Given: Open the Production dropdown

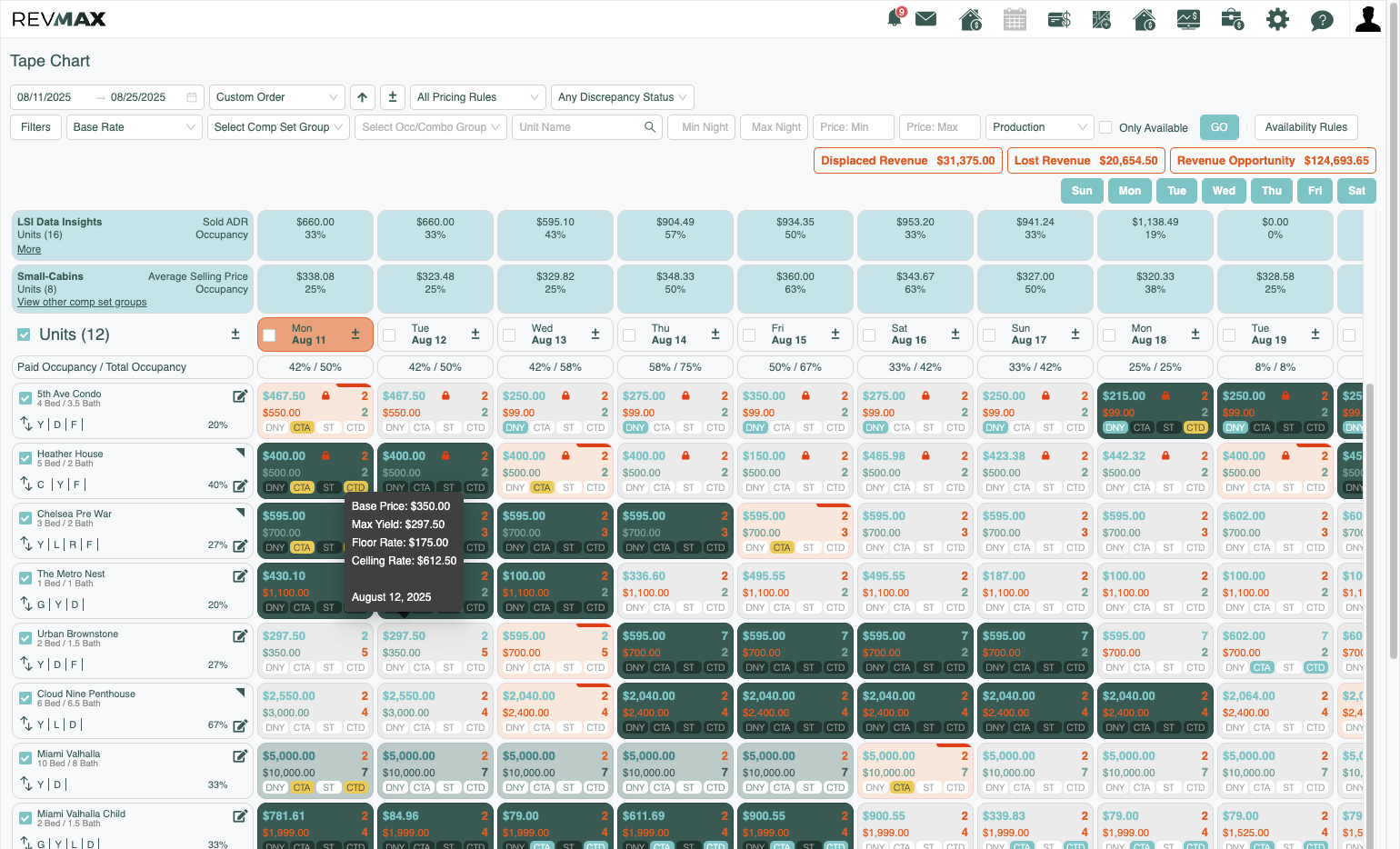Looking at the screenshot, I should [1039, 127].
